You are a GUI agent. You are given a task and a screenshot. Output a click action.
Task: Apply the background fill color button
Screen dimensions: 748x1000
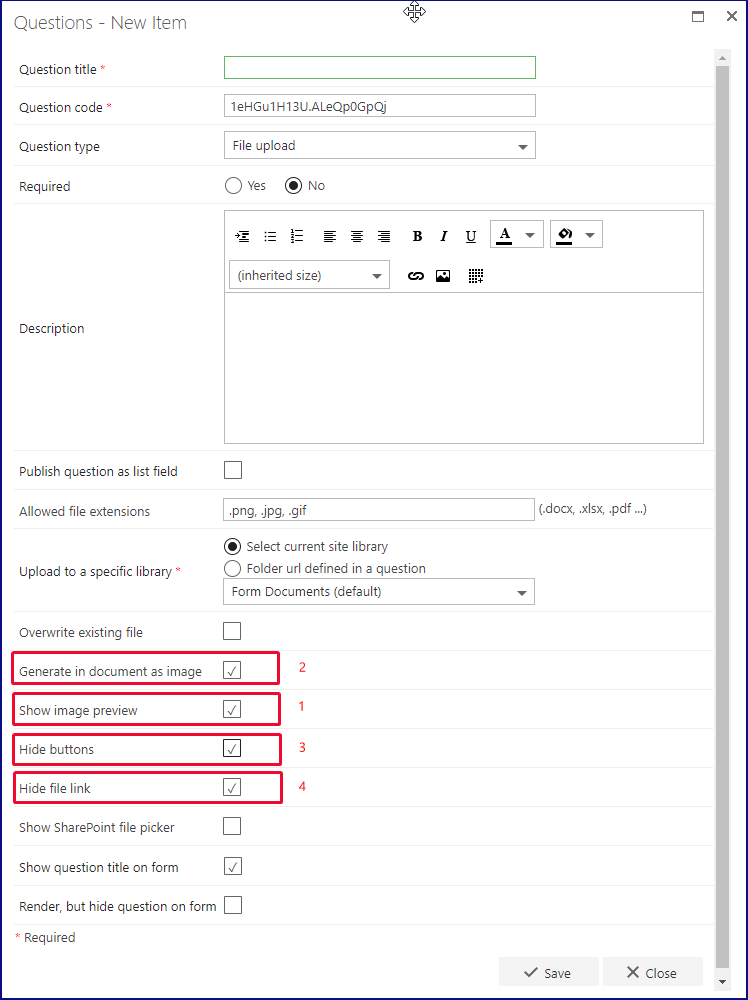564,235
